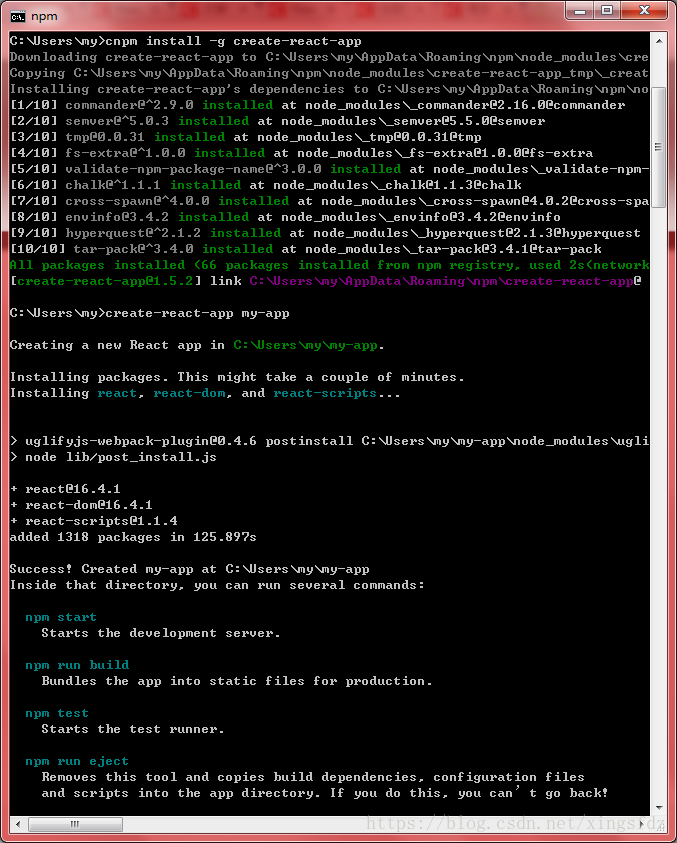This screenshot has width=677, height=843.
Task: Click the horizontal scrollbar left arrow
Action: [18, 824]
